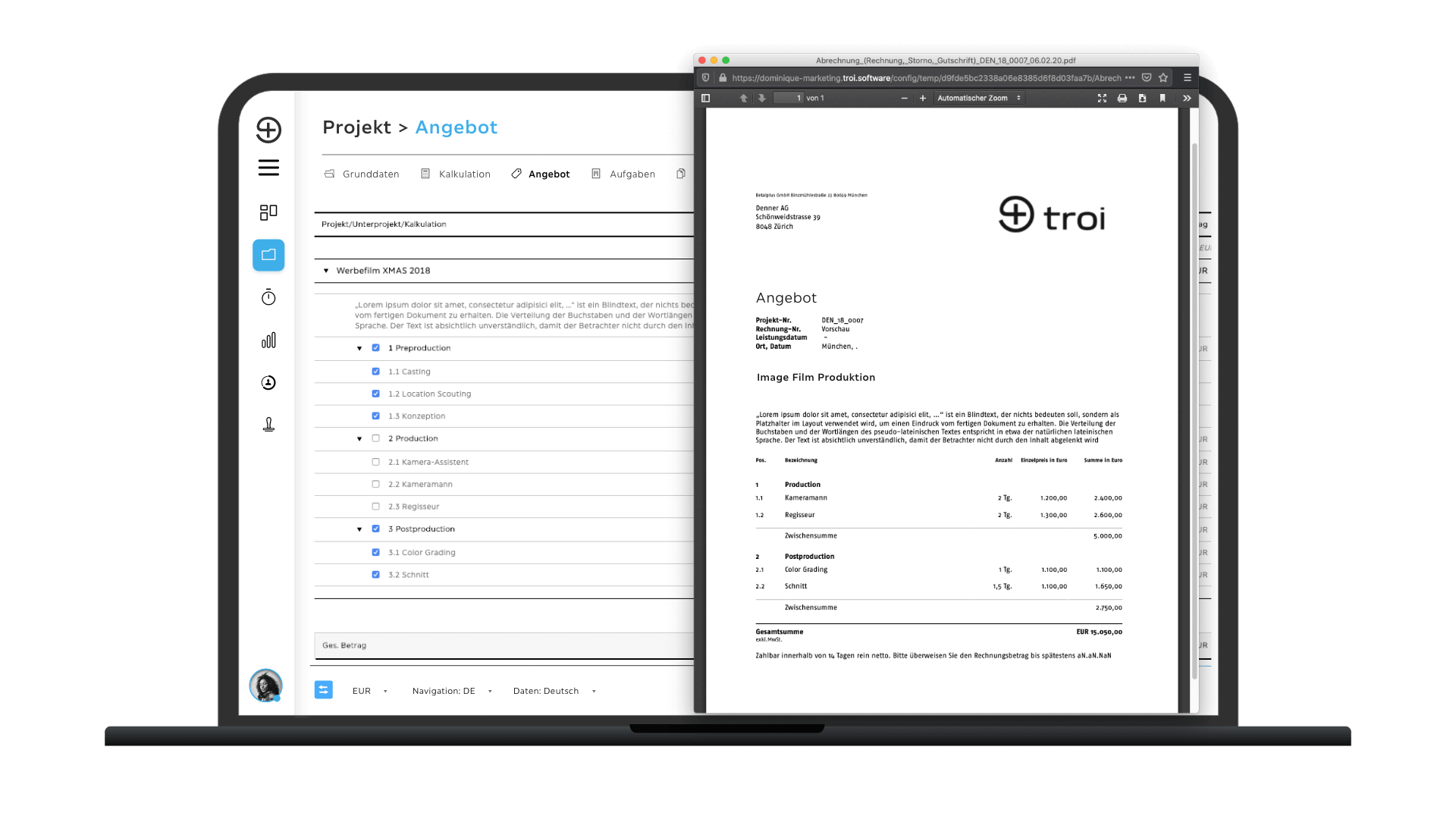The height and width of the screenshot is (819, 1456).
Task: Toggle checkbox for 2.1 Kamera-Assistent
Action: pos(376,461)
